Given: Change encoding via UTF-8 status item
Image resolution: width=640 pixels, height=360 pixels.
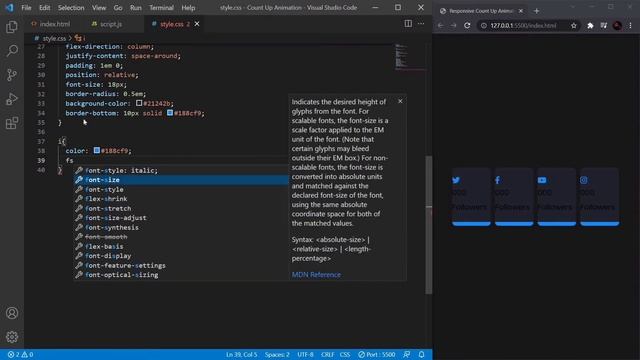Looking at the screenshot, I should point(305,354).
